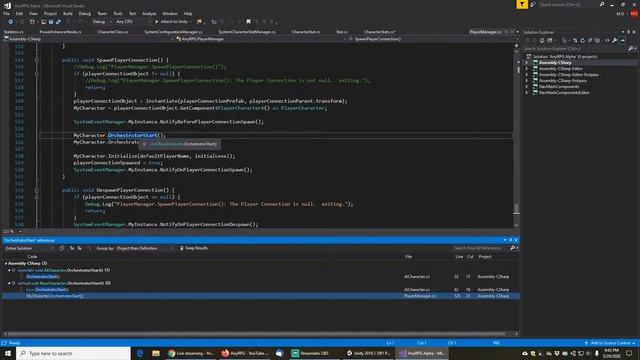Click the Quick Launch magnifier icon
Screen dimensions: 640x360
click(602, 4)
